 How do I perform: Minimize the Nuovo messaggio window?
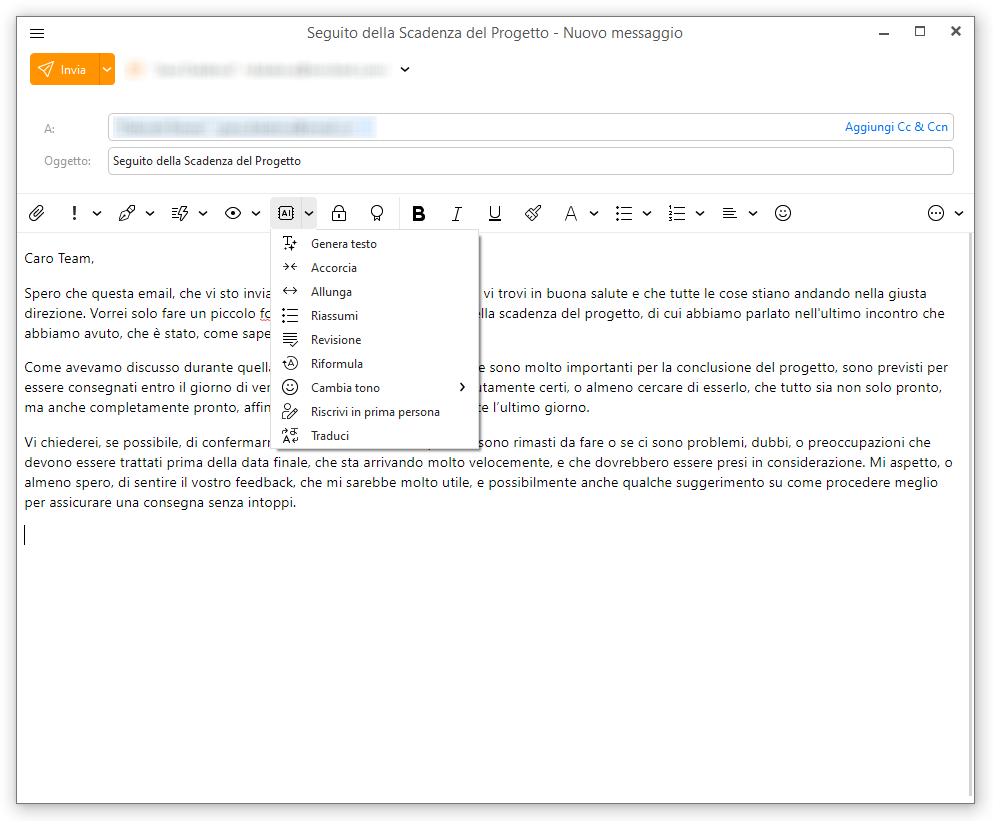[884, 32]
